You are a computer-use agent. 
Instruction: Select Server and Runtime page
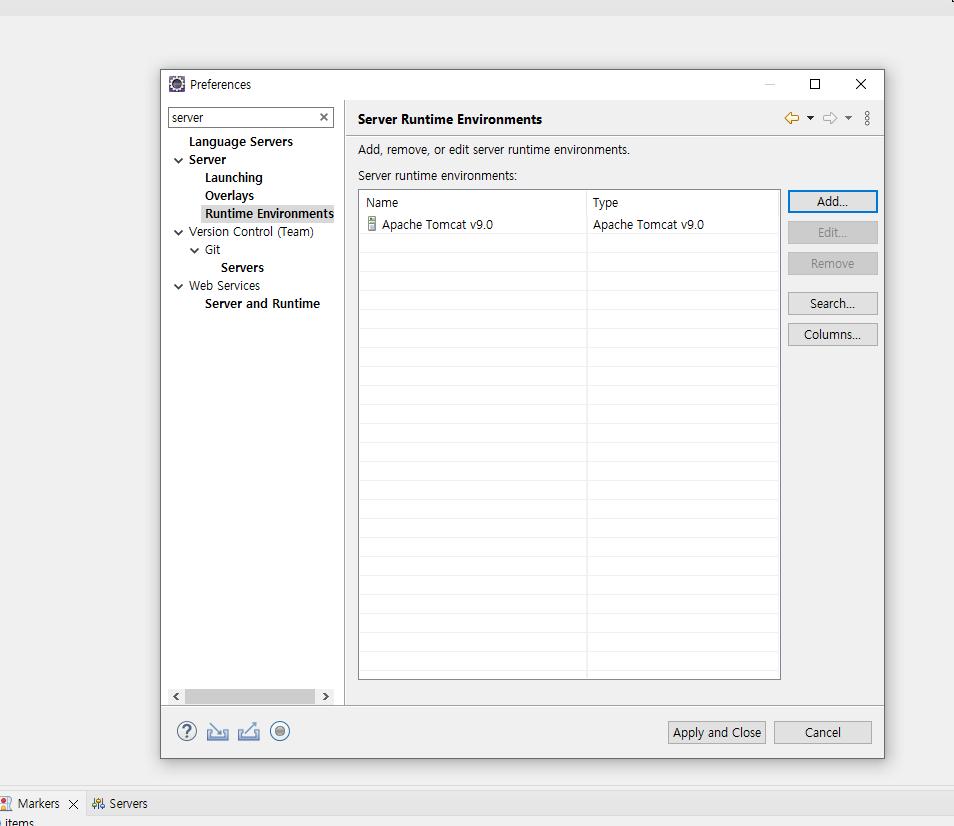click(262, 304)
